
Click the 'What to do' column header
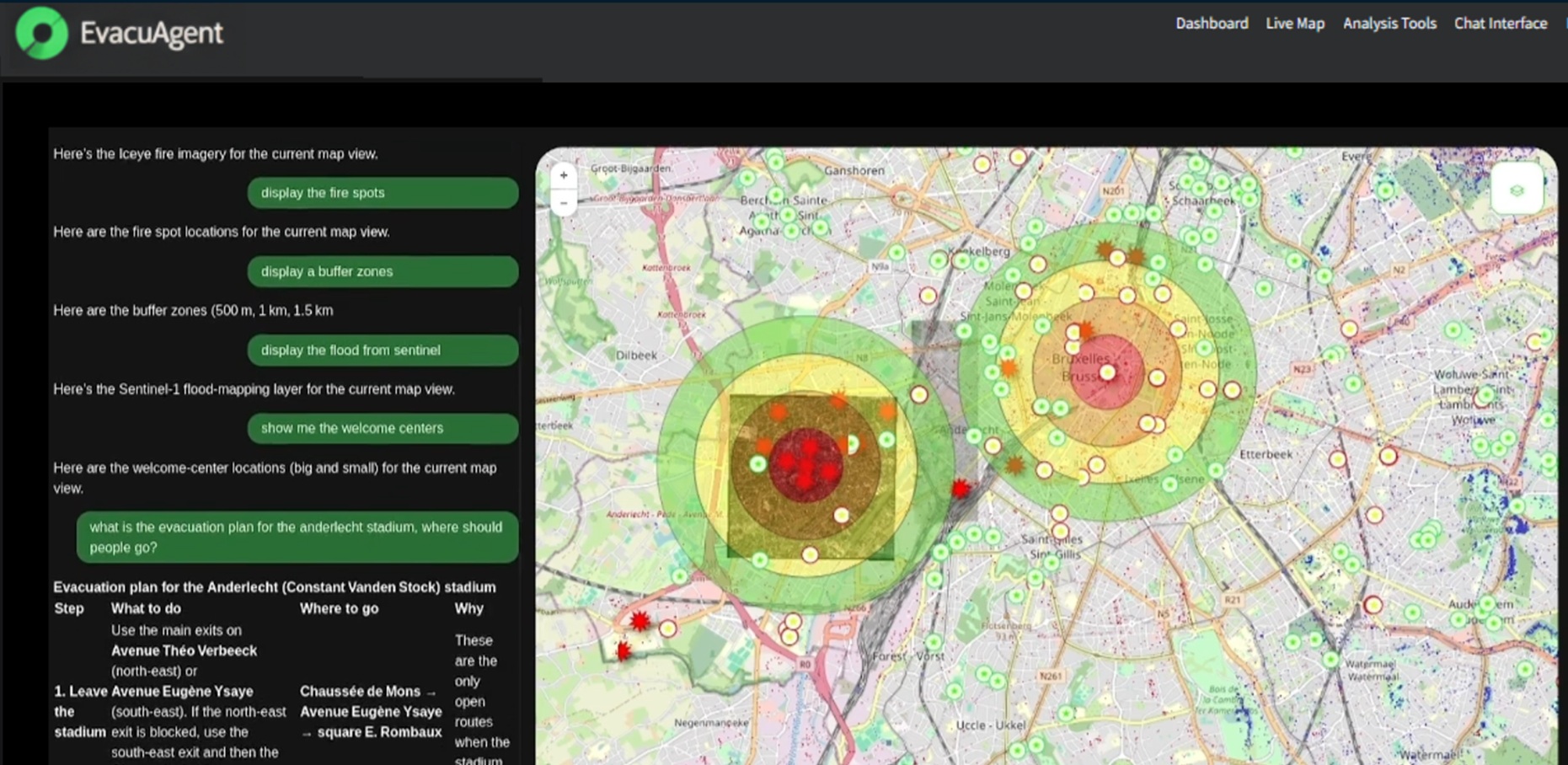click(x=146, y=608)
